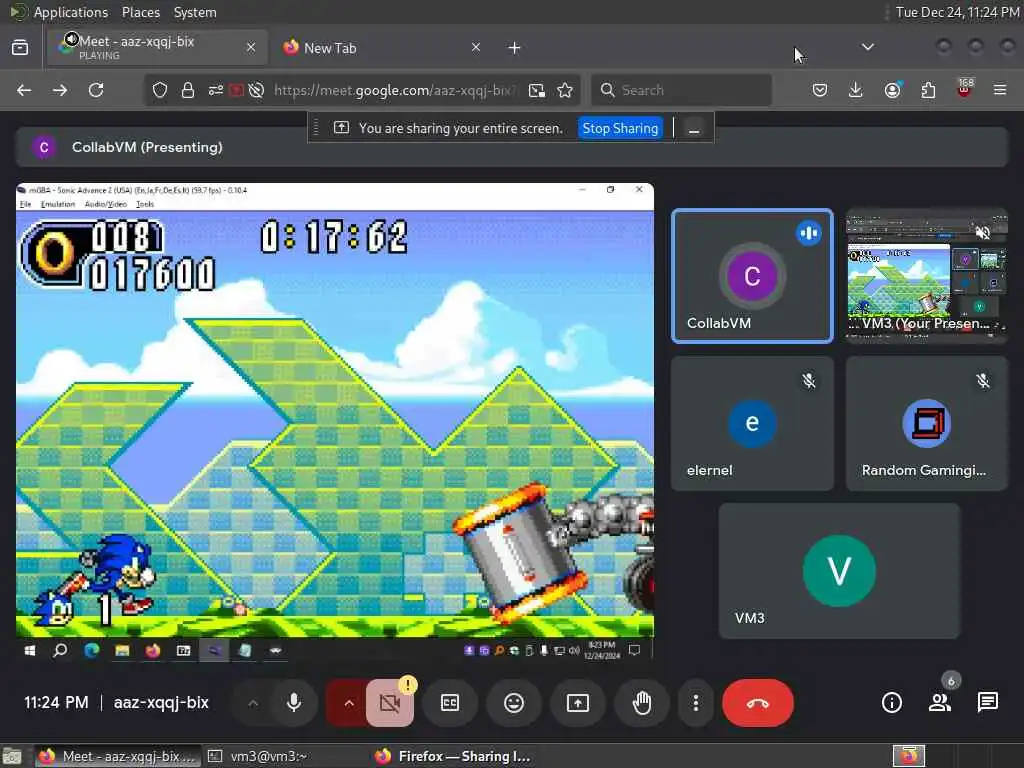Viewport: 1024px width, 768px height.
Task: Open System menu
Action: pos(195,12)
